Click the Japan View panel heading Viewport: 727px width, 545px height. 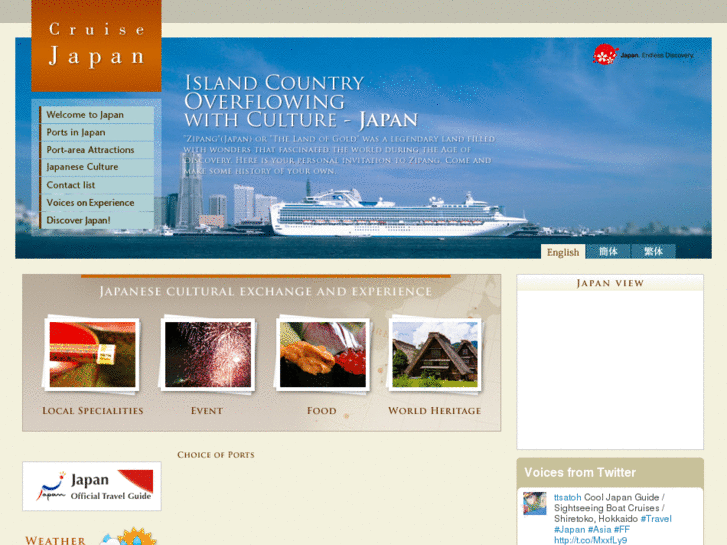click(610, 283)
